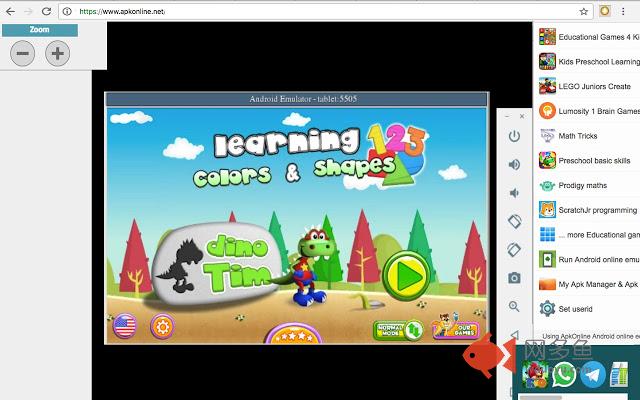
Task: Bookmark page with the star icon
Action: pyautogui.click(x=584, y=11)
